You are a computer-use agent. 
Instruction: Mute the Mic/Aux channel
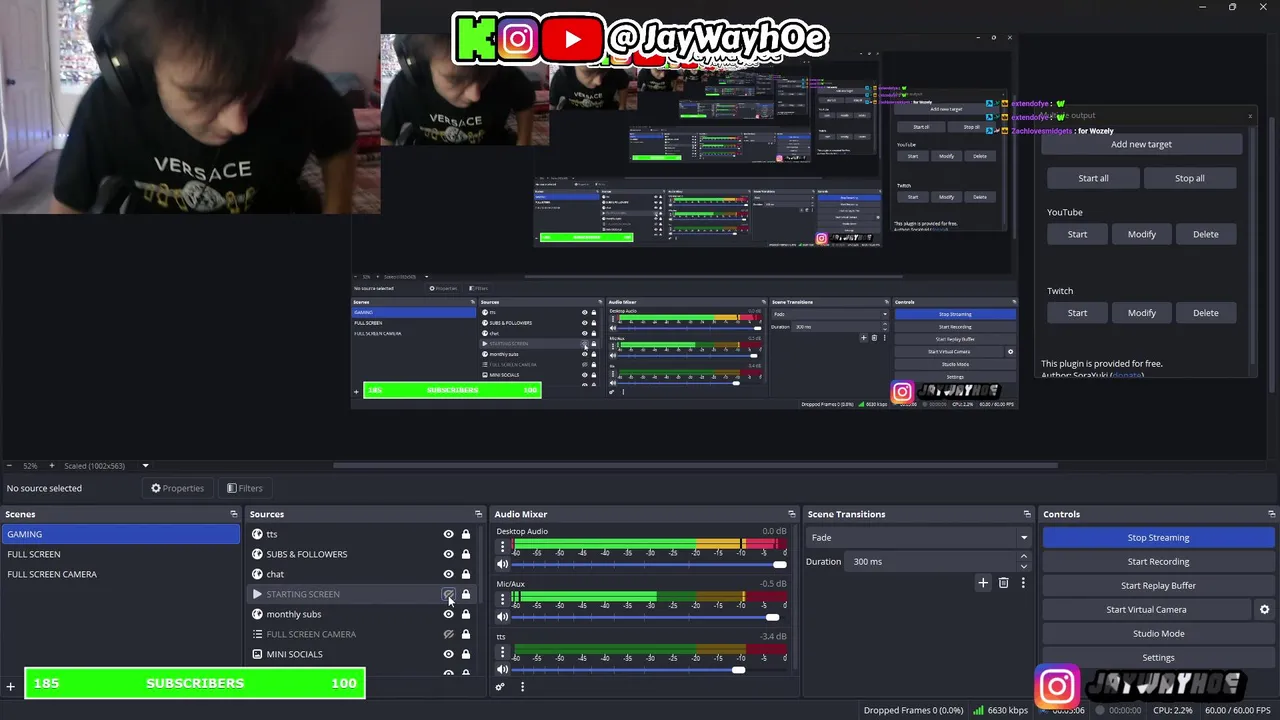pos(502,617)
